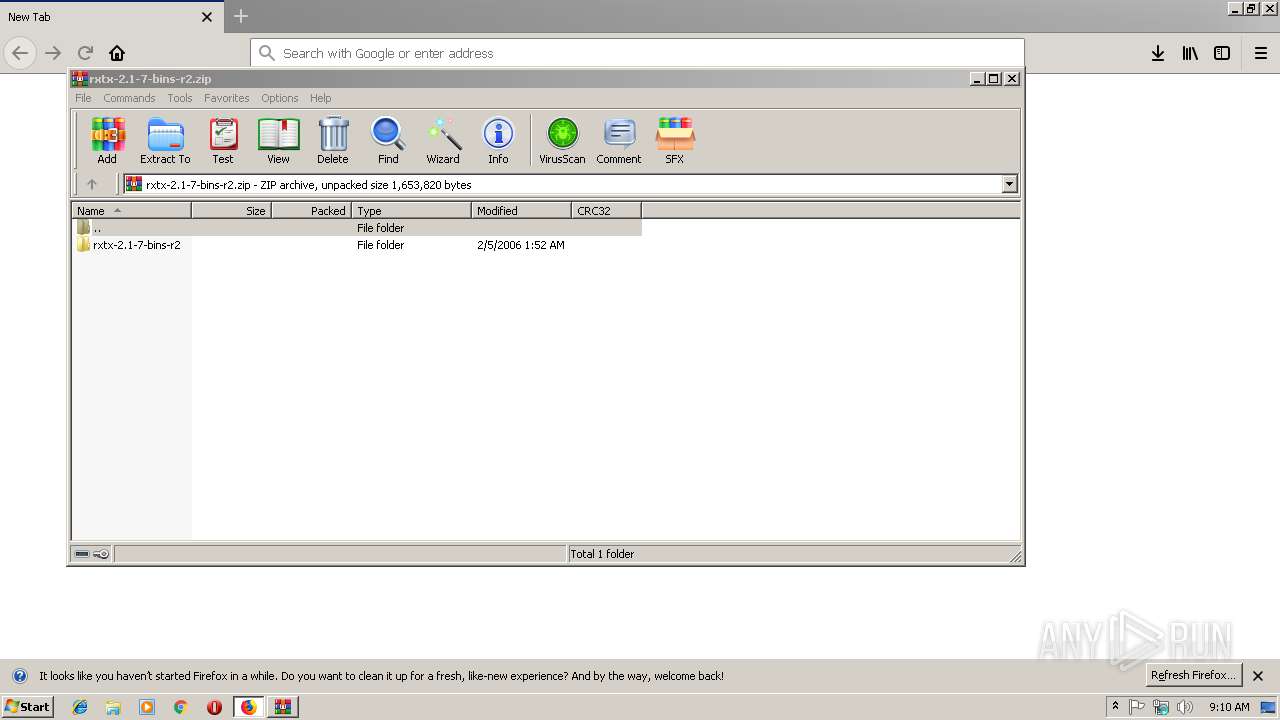The image size is (1280, 720).
Task: Sort by Modified column header
Action: coord(521,211)
